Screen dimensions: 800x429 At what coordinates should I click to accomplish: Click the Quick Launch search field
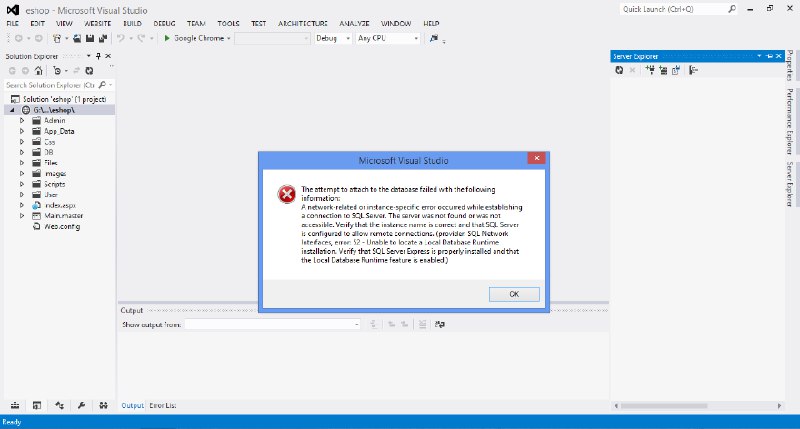click(679, 9)
